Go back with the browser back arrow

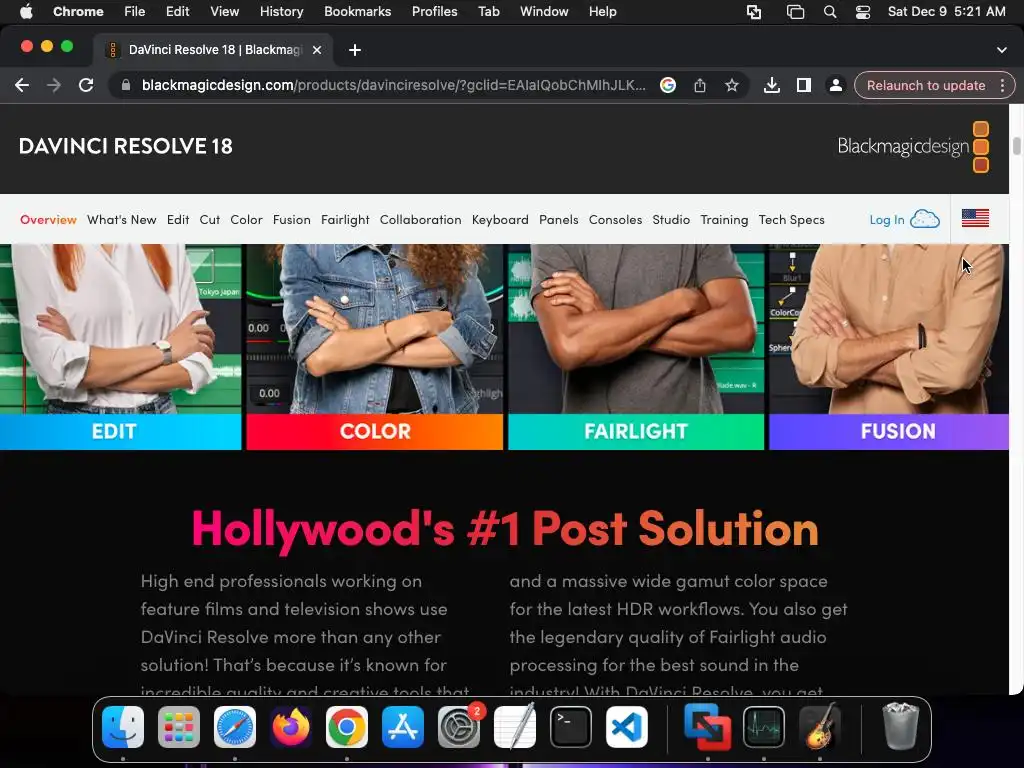[22, 86]
